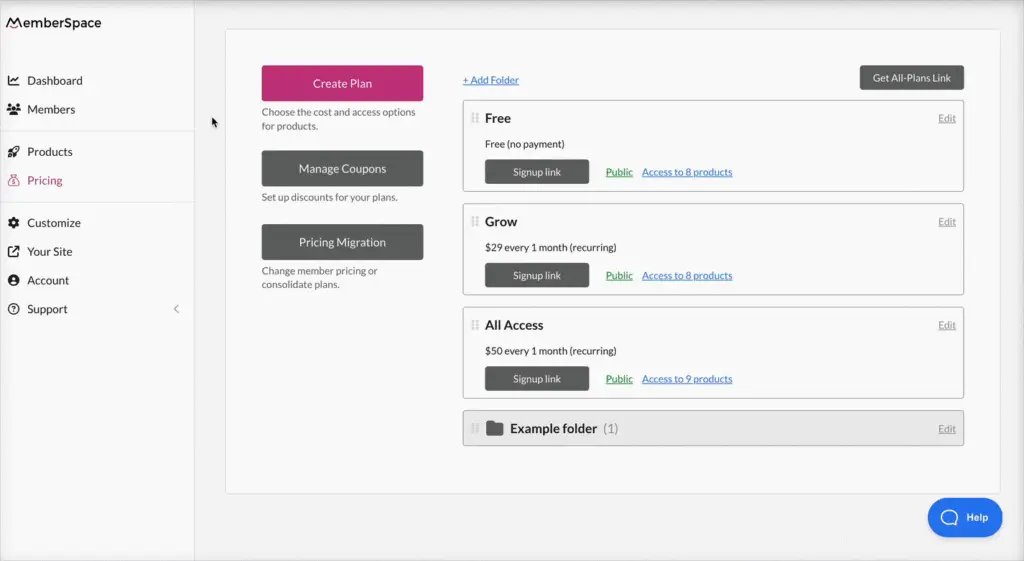
Task: Collapse the sidebar using the chevron arrow
Action: pyautogui.click(x=177, y=309)
